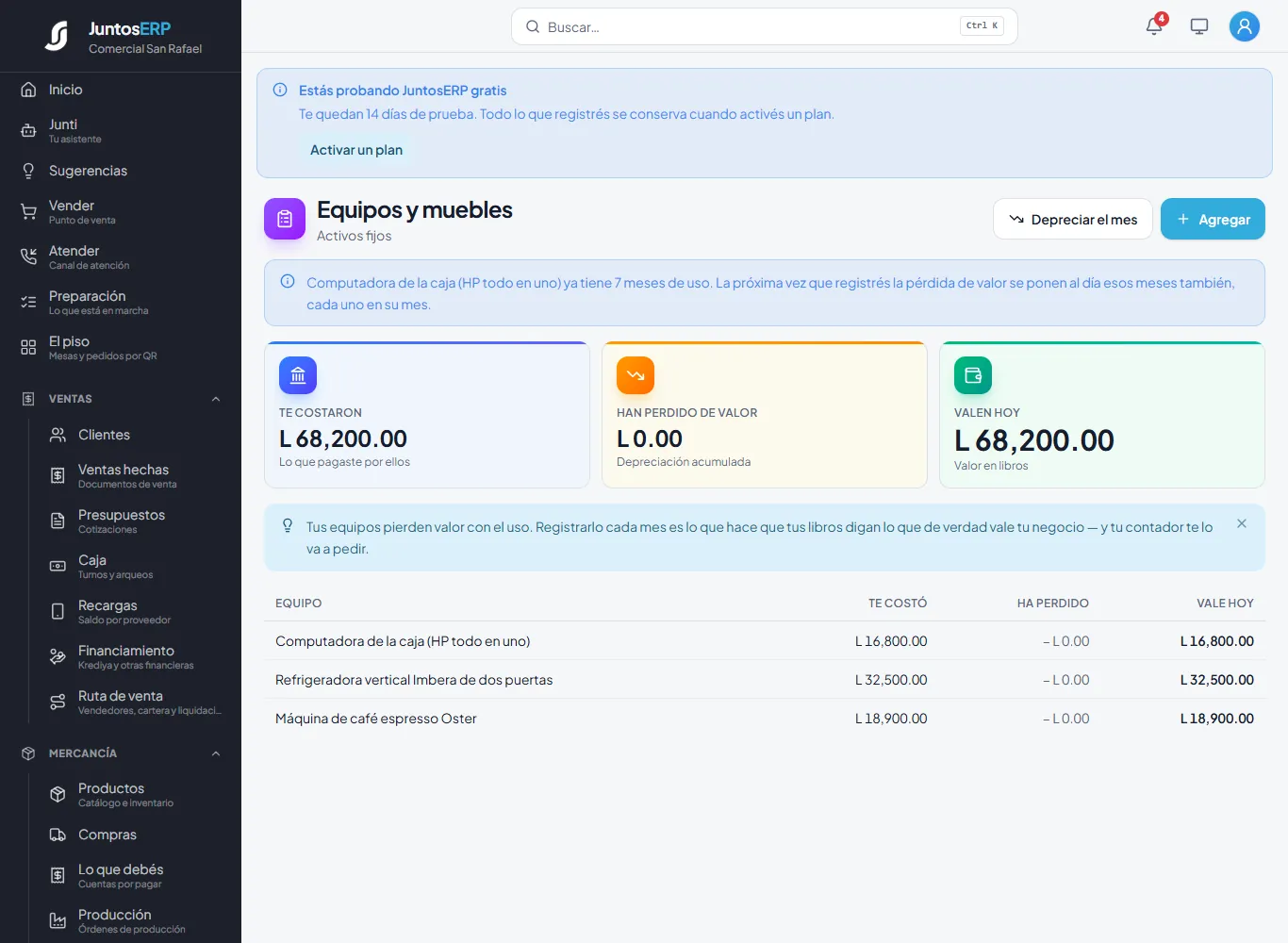Viewport: 1288px width, 943px height.
Task: Open Vender punto de venta
Action: 121,211
